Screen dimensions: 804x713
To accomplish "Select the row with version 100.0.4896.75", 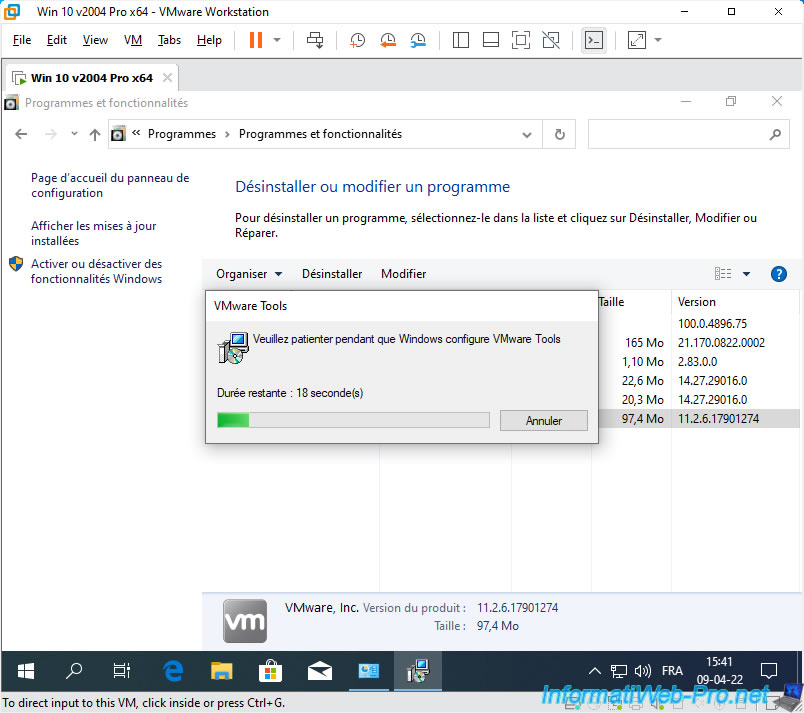I will (x=699, y=324).
